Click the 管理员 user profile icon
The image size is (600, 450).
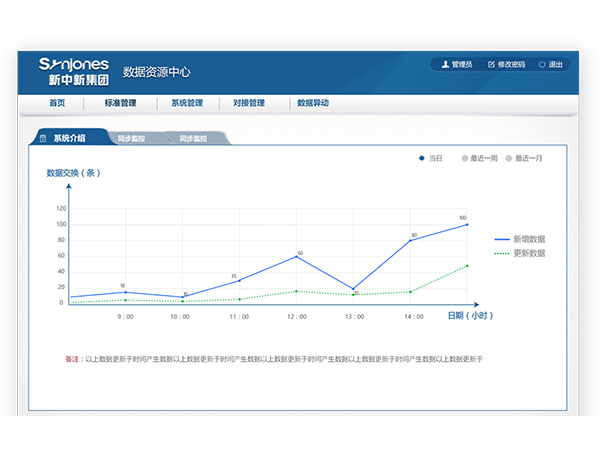click(x=444, y=65)
